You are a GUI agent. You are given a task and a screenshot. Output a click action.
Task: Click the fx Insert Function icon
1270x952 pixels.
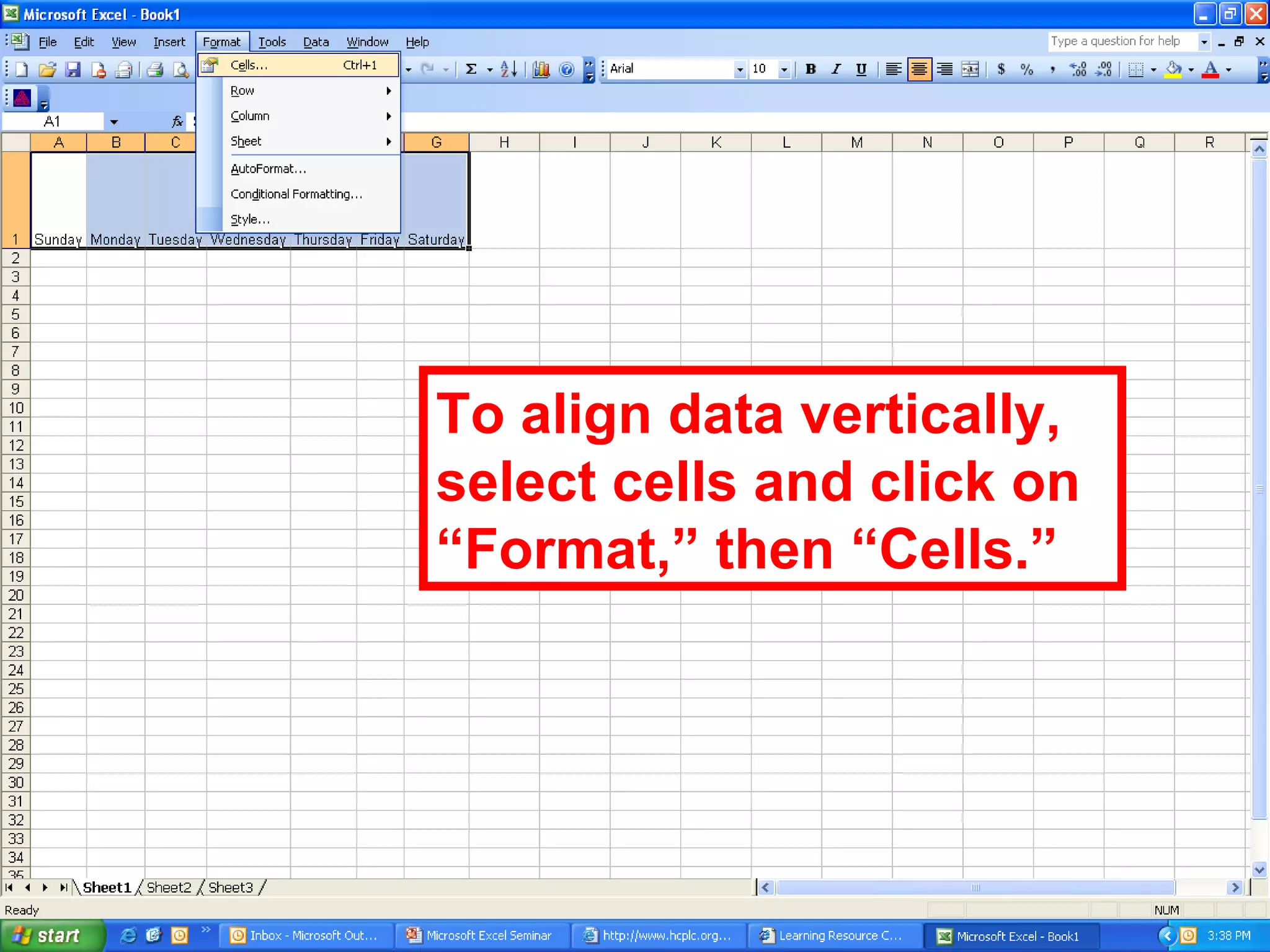click(177, 121)
